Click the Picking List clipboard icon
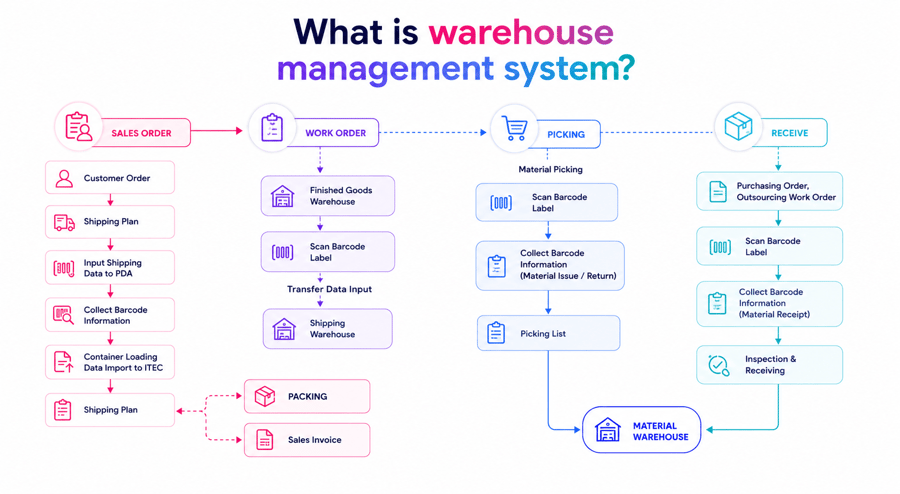Image resolution: width=900 pixels, height=494 pixels. pos(496,333)
